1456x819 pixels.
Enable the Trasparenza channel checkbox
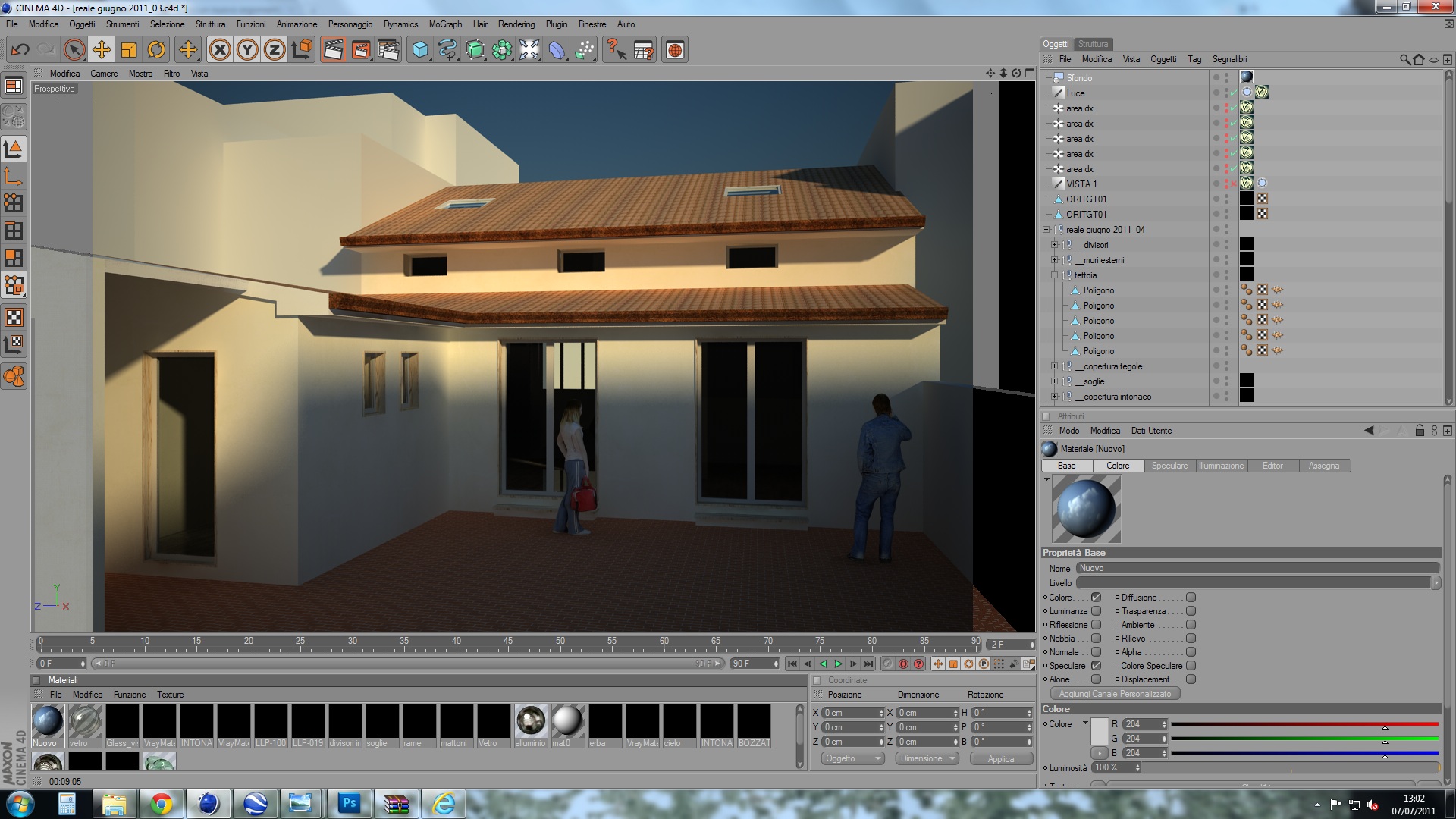(x=1191, y=611)
